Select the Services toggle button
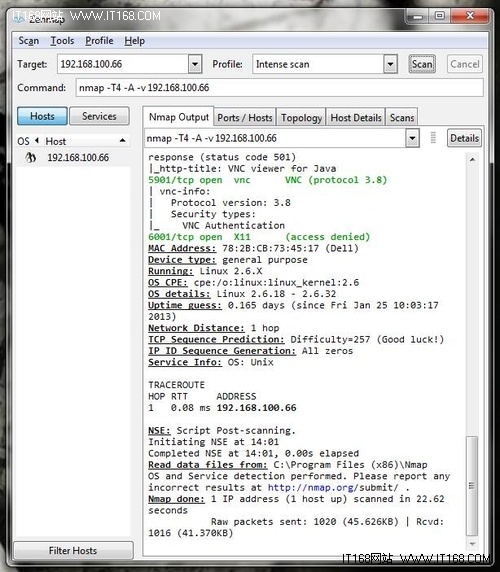The height and width of the screenshot is (572, 500). click(99, 116)
